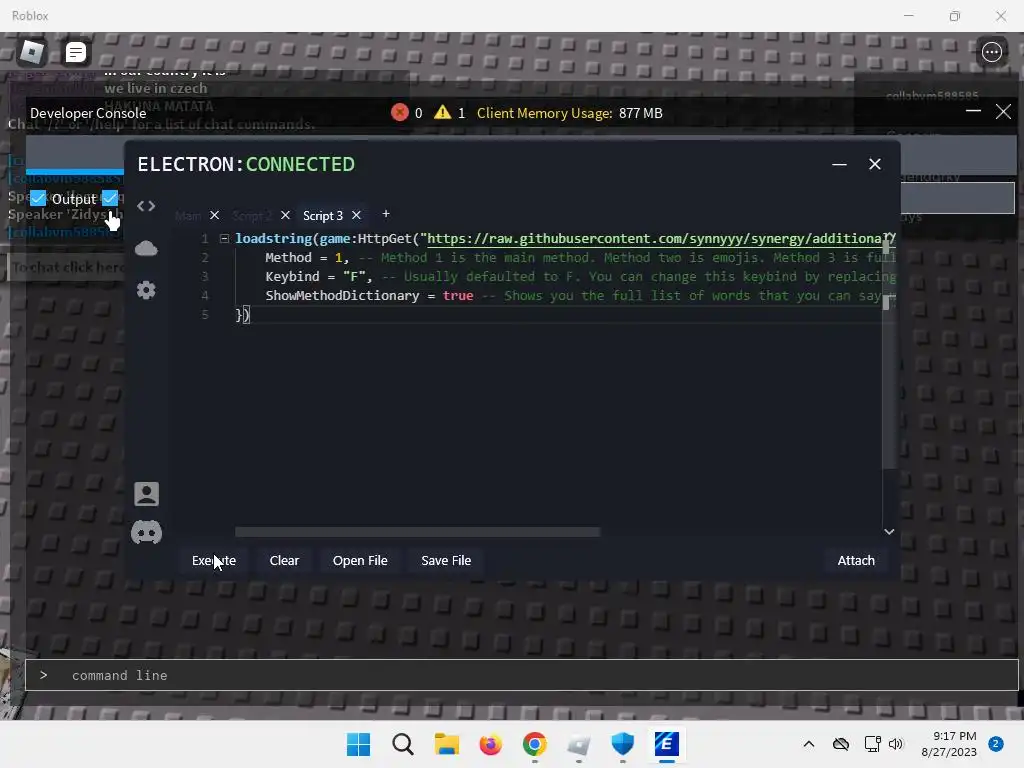The height and width of the screenshot is (768, 1024).
Task: Open the Roblox menu logo icon
Action: click(x=31, y=52)
